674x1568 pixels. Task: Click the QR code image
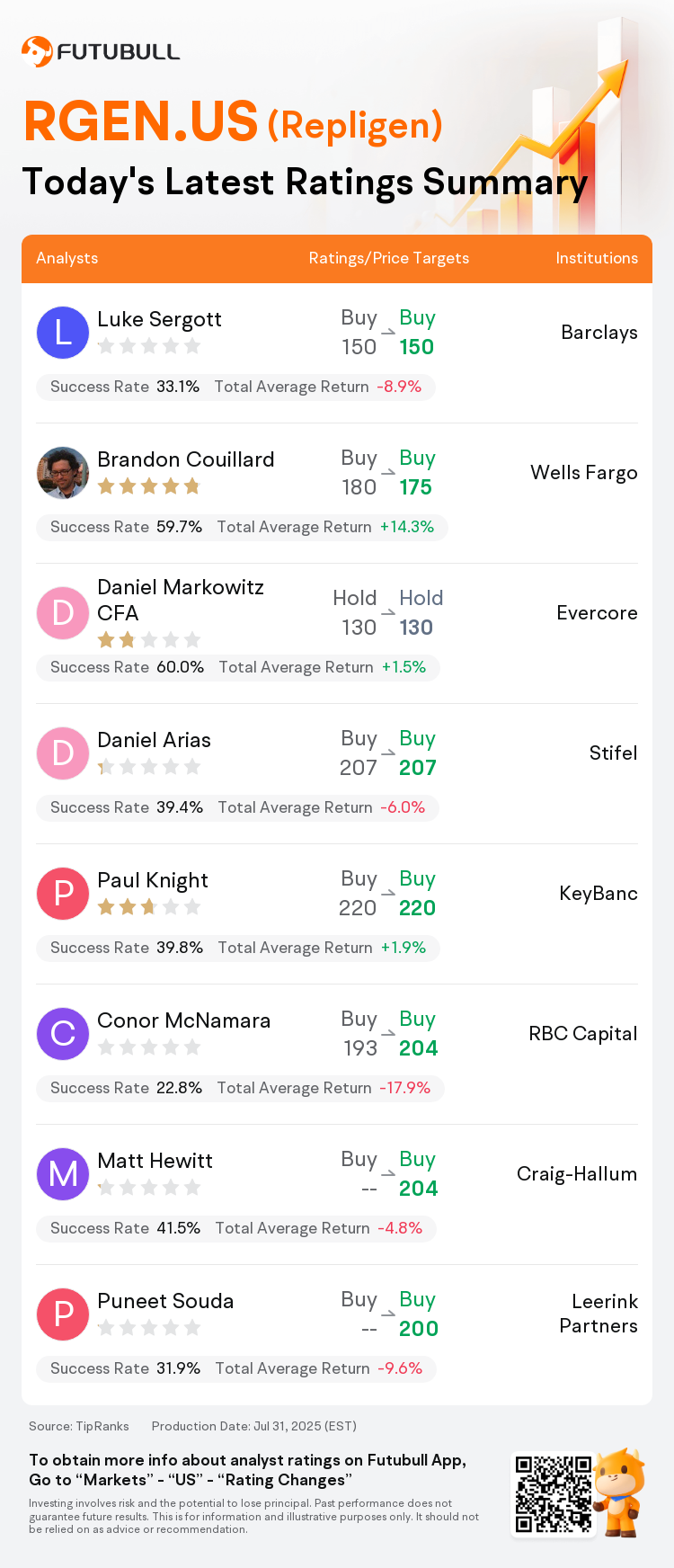click(x=554, y=1494)
